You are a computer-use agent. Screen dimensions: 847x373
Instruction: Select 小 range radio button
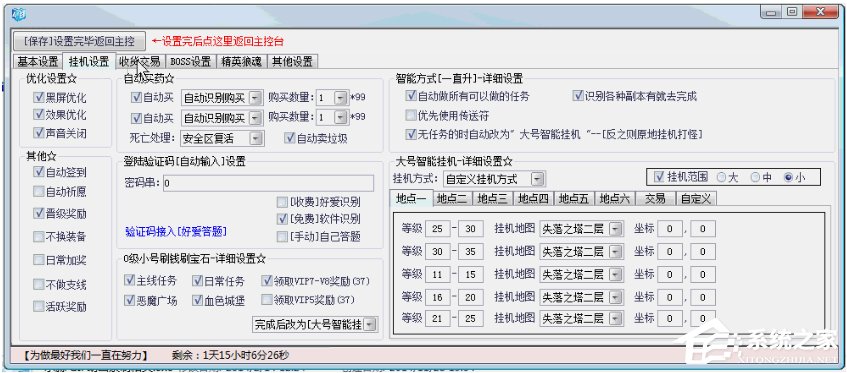tap(795, 177)
